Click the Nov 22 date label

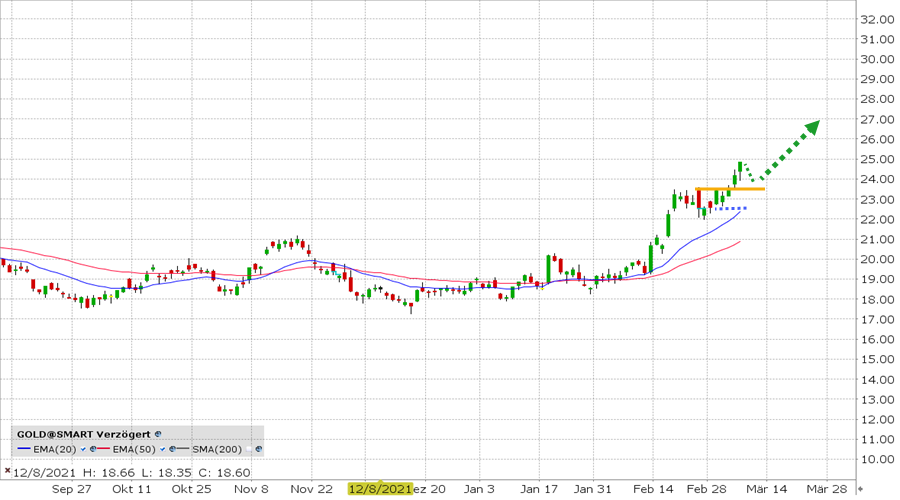tap(312, 489)
